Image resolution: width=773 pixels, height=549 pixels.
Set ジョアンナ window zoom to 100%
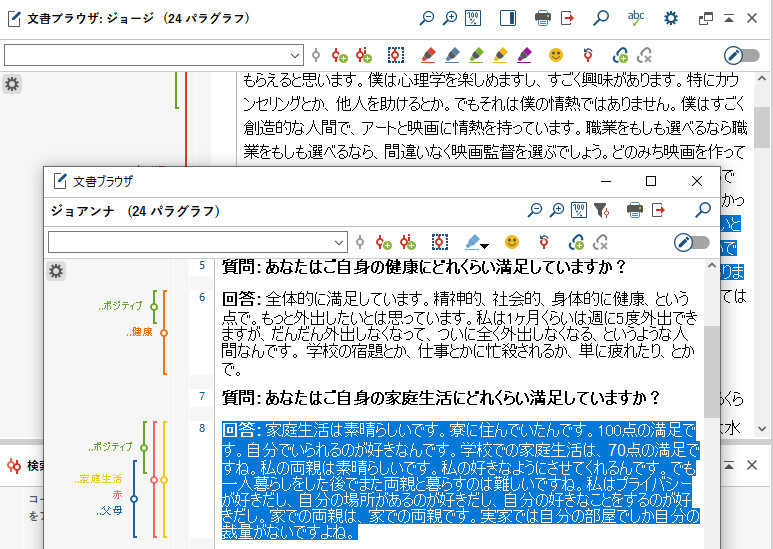579,210
